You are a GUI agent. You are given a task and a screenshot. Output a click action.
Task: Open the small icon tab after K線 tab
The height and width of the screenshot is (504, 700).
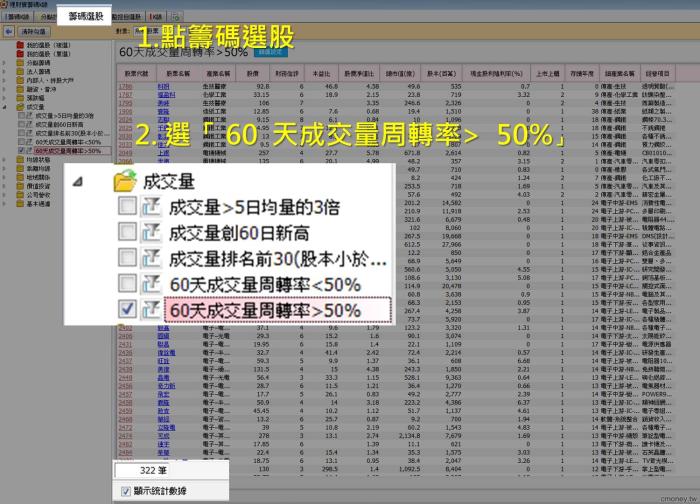[x=176, y=17]
